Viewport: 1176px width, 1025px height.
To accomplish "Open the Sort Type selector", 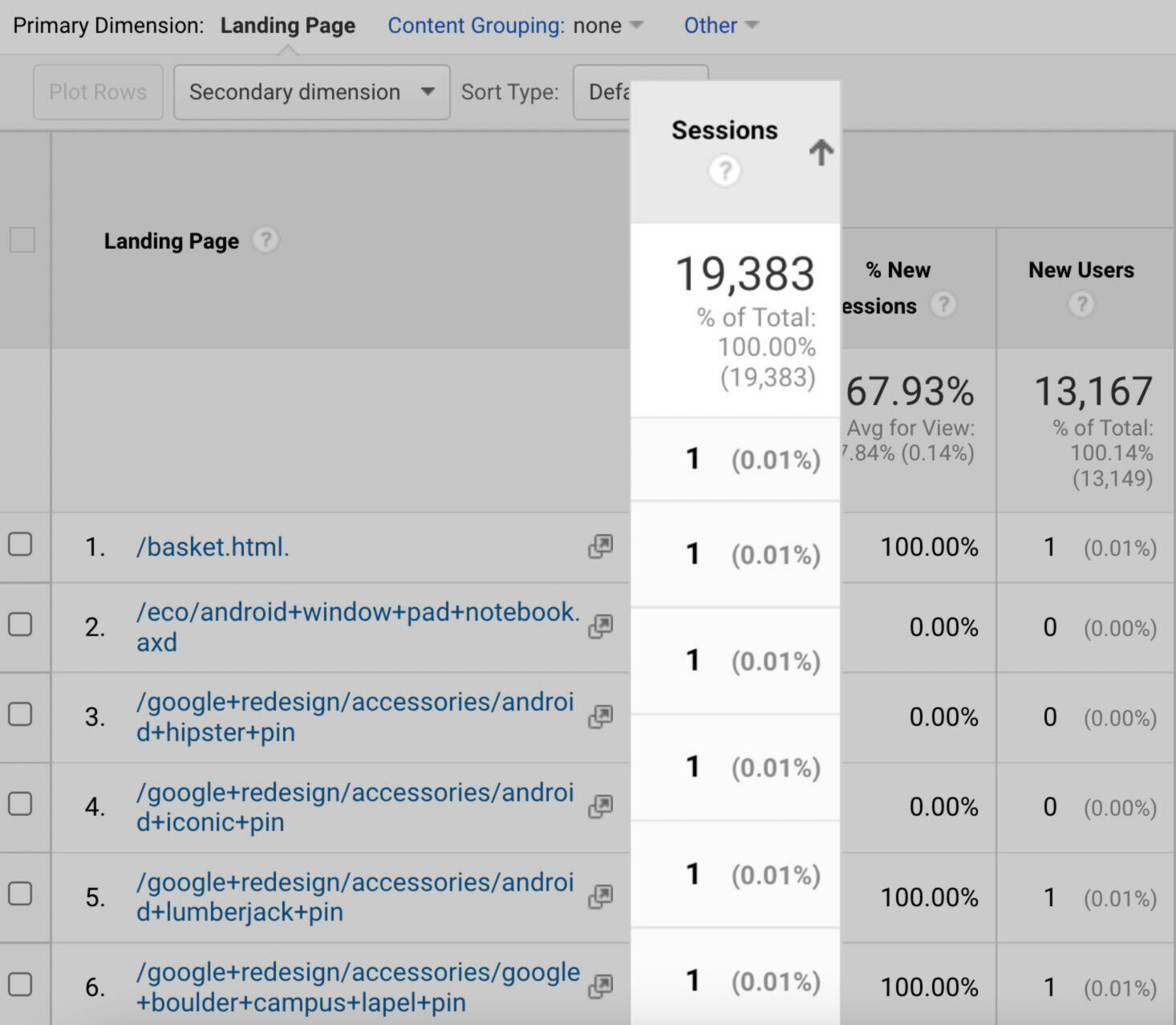I will (638, 91).
